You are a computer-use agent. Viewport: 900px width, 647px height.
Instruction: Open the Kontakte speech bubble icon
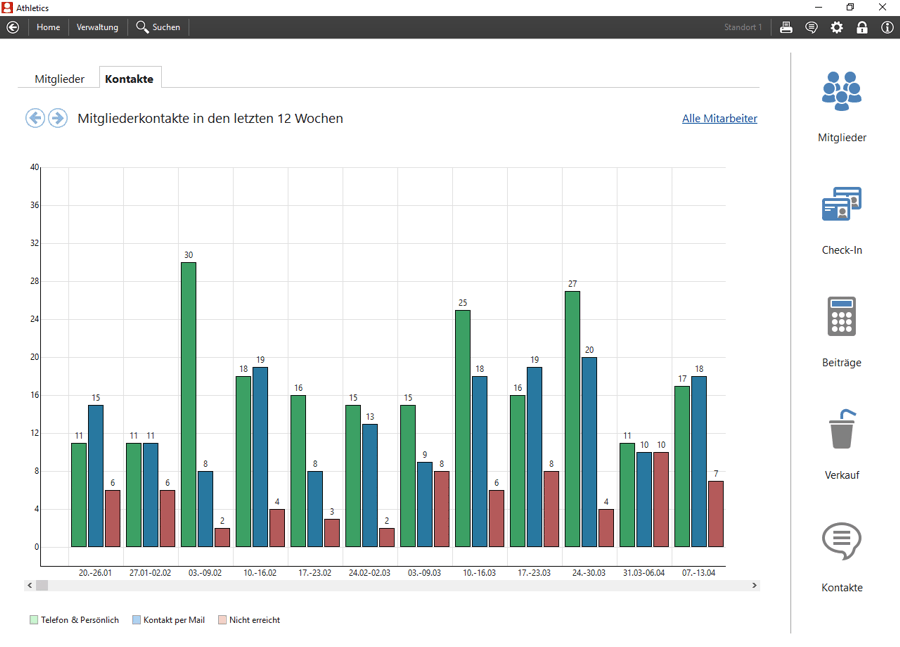841,541
